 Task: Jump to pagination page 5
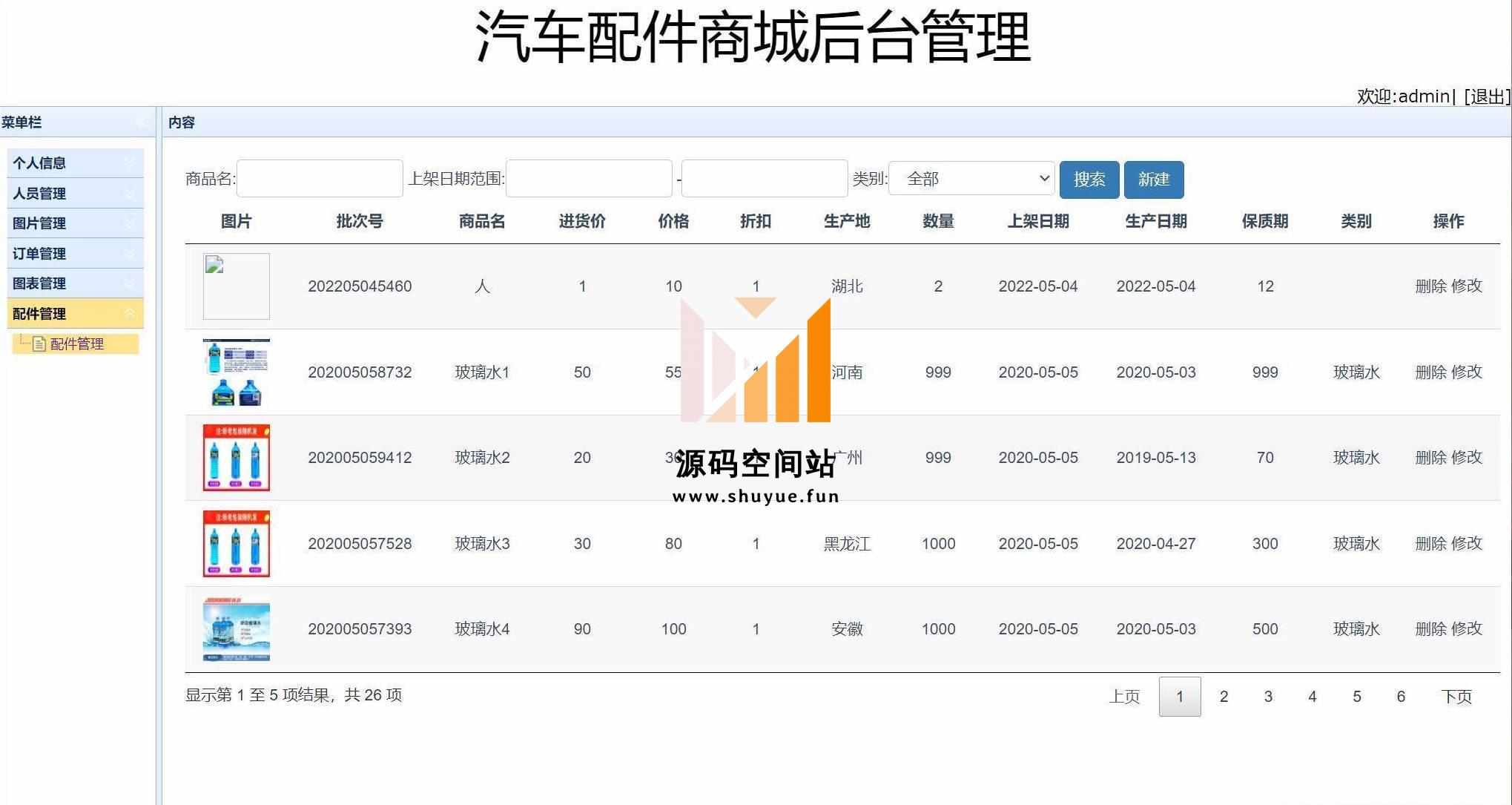(1357, 697)
